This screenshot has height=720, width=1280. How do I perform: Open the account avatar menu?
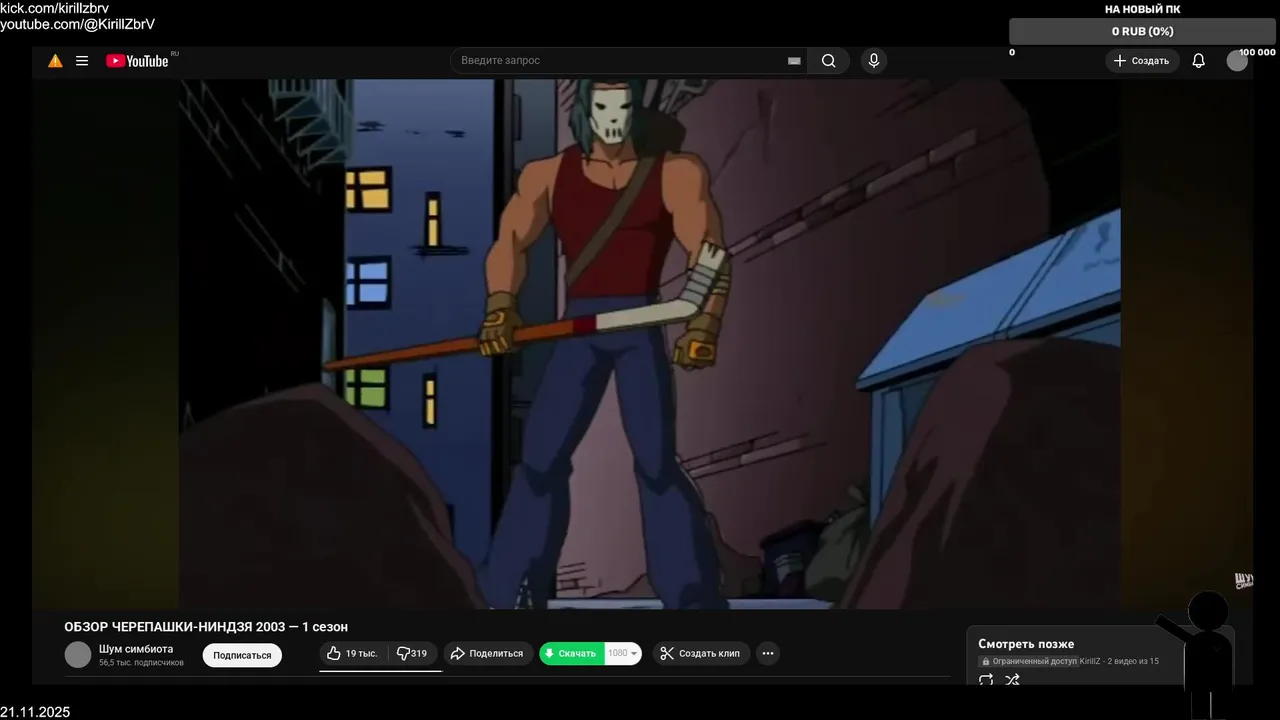(1237, 61)
